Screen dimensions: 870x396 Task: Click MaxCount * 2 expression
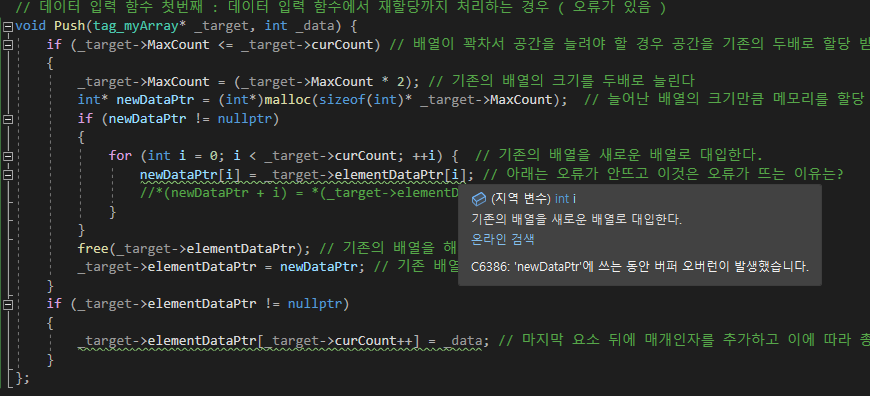[357, 82]
